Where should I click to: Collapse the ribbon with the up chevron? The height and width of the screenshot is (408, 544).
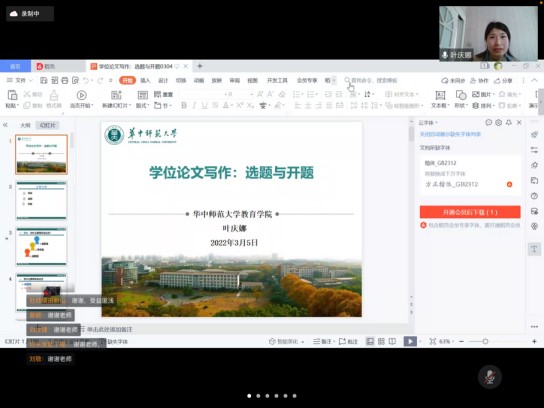tap(535, 80)
